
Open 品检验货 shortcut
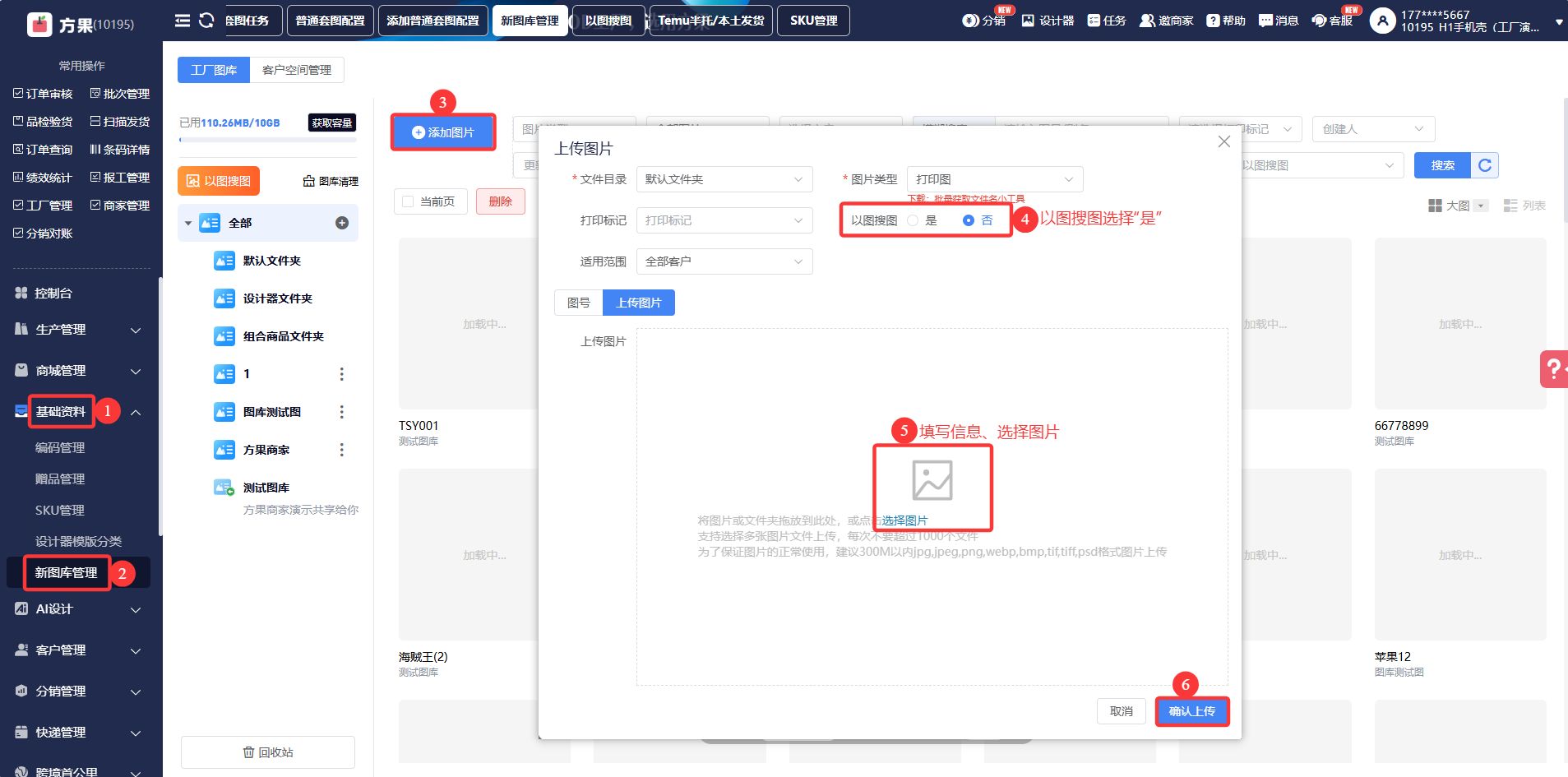44,122
